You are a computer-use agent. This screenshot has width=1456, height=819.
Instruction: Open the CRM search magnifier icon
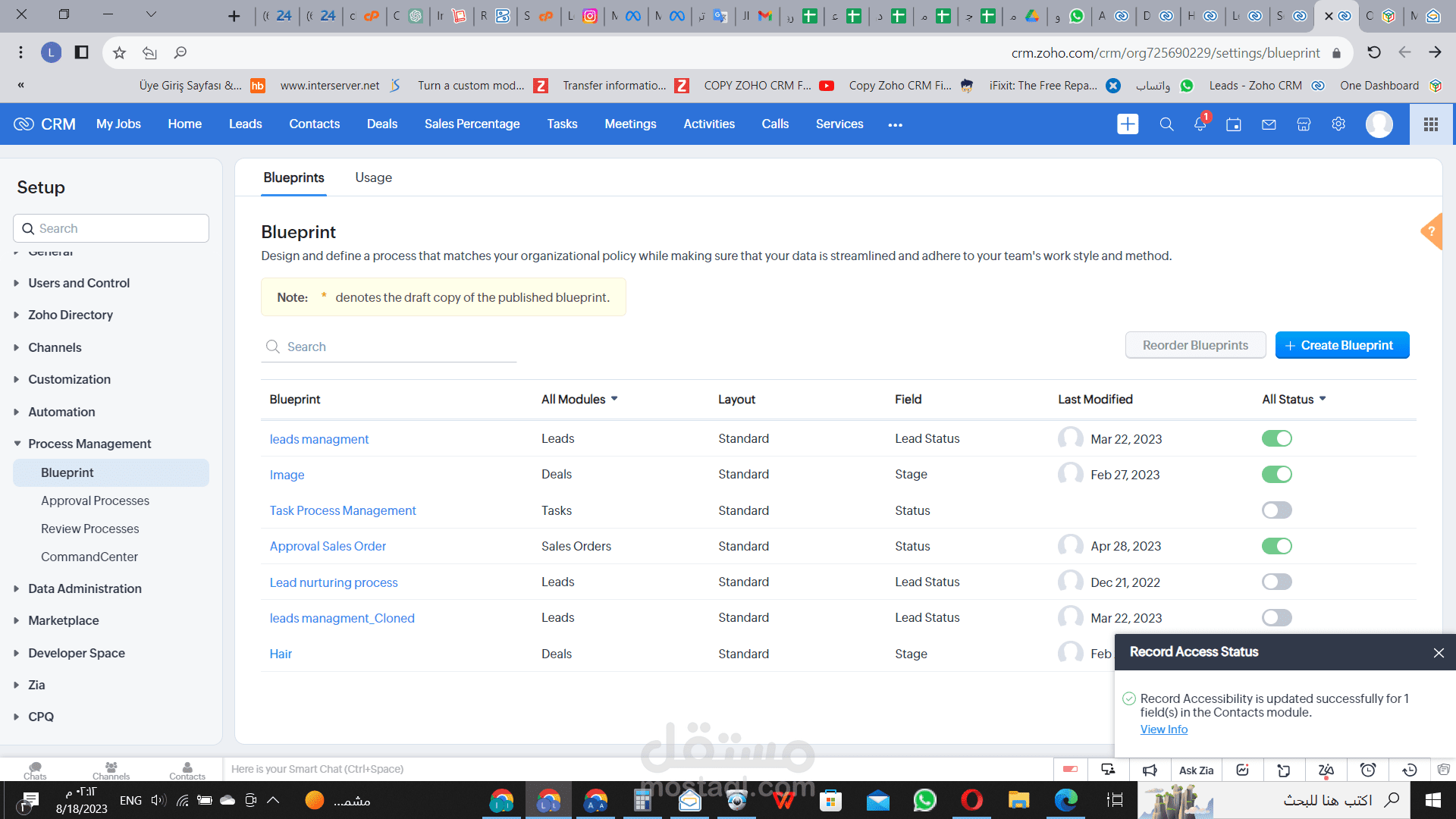[x=1166, y=124]
